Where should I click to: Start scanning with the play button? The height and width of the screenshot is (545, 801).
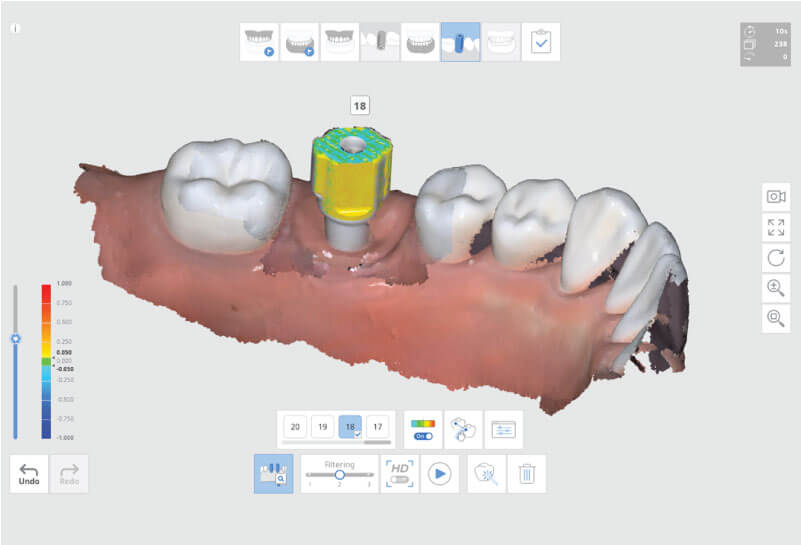point(439,474)
